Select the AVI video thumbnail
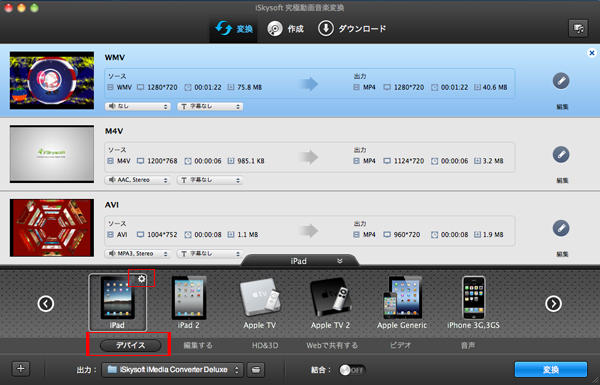600x385 pixels. click(52, 228)
